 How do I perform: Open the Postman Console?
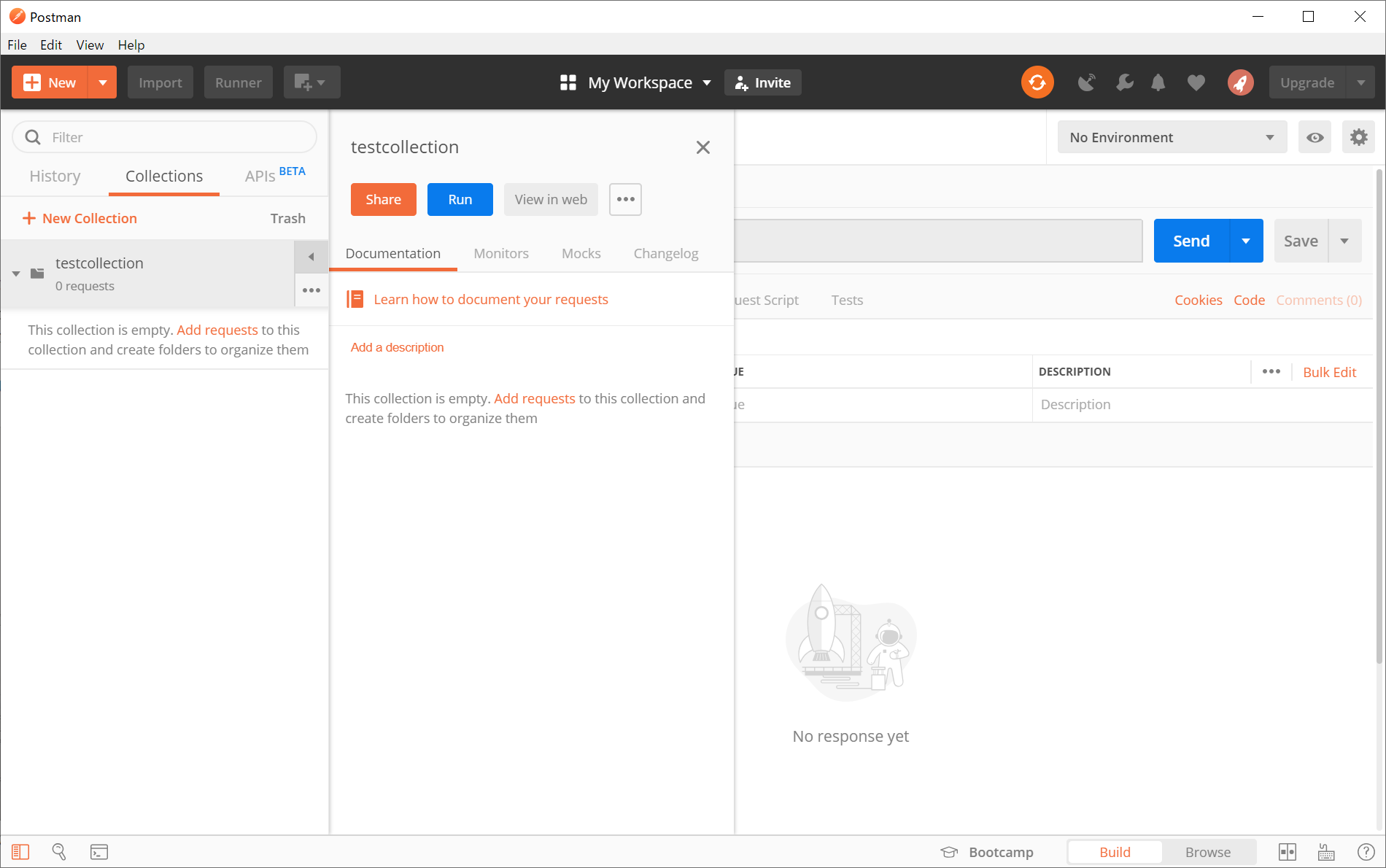98,851
